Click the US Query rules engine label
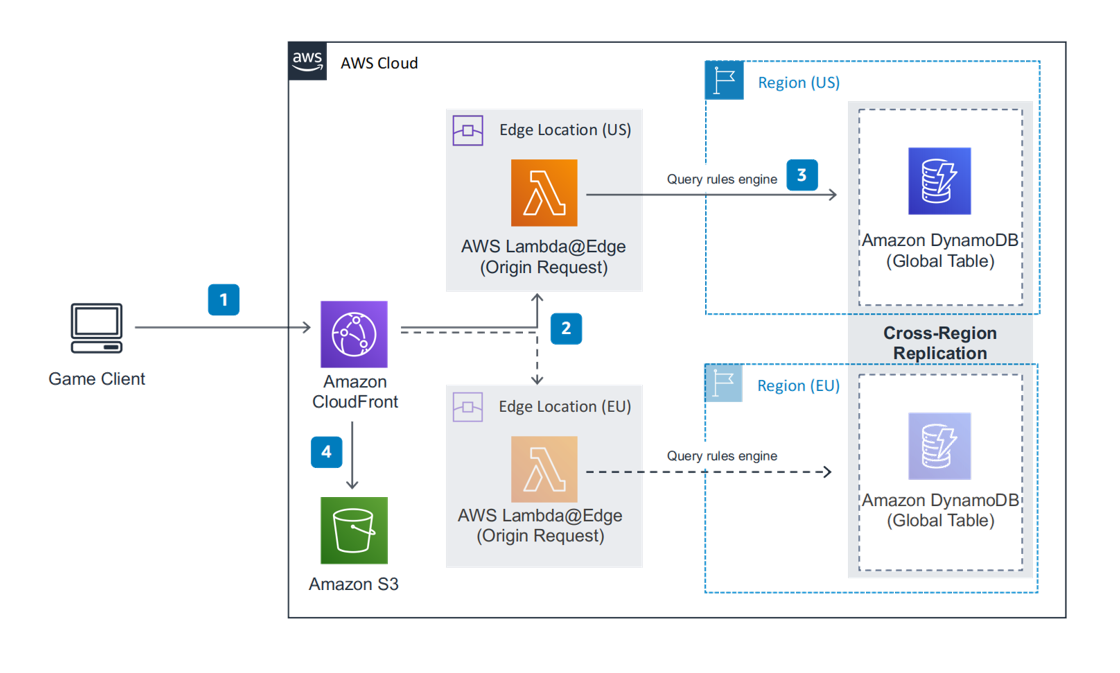The height and width of the screenshot is (673, 1120). (x=722, y=179)
